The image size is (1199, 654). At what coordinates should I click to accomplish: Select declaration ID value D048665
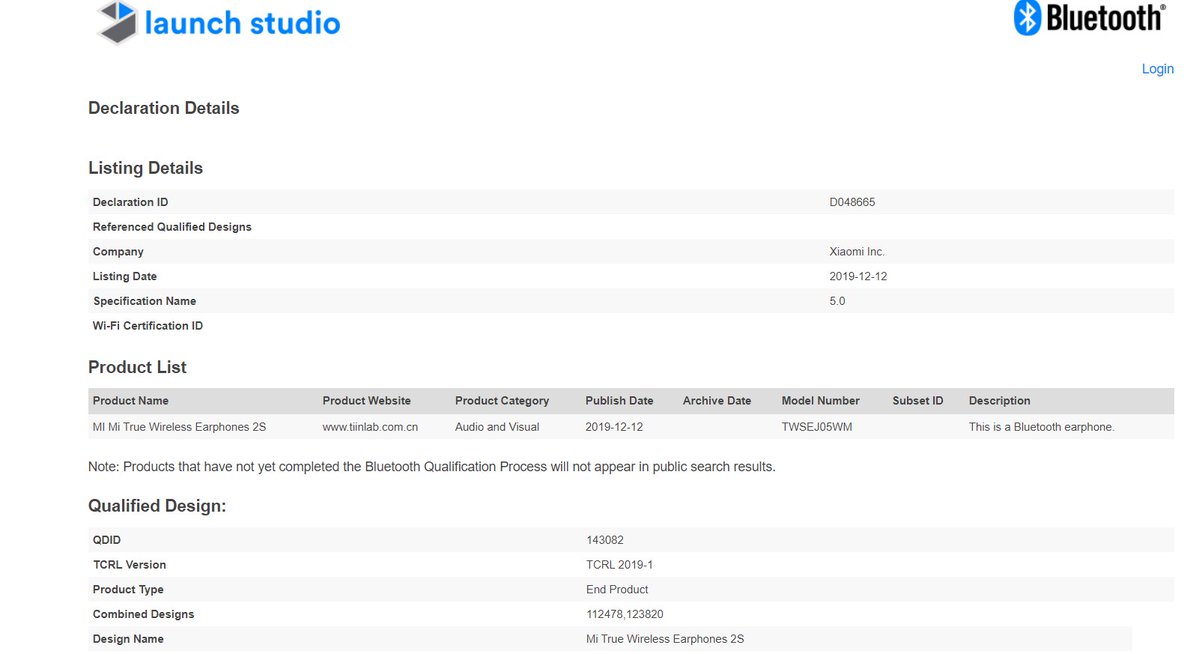click(852, 202)
